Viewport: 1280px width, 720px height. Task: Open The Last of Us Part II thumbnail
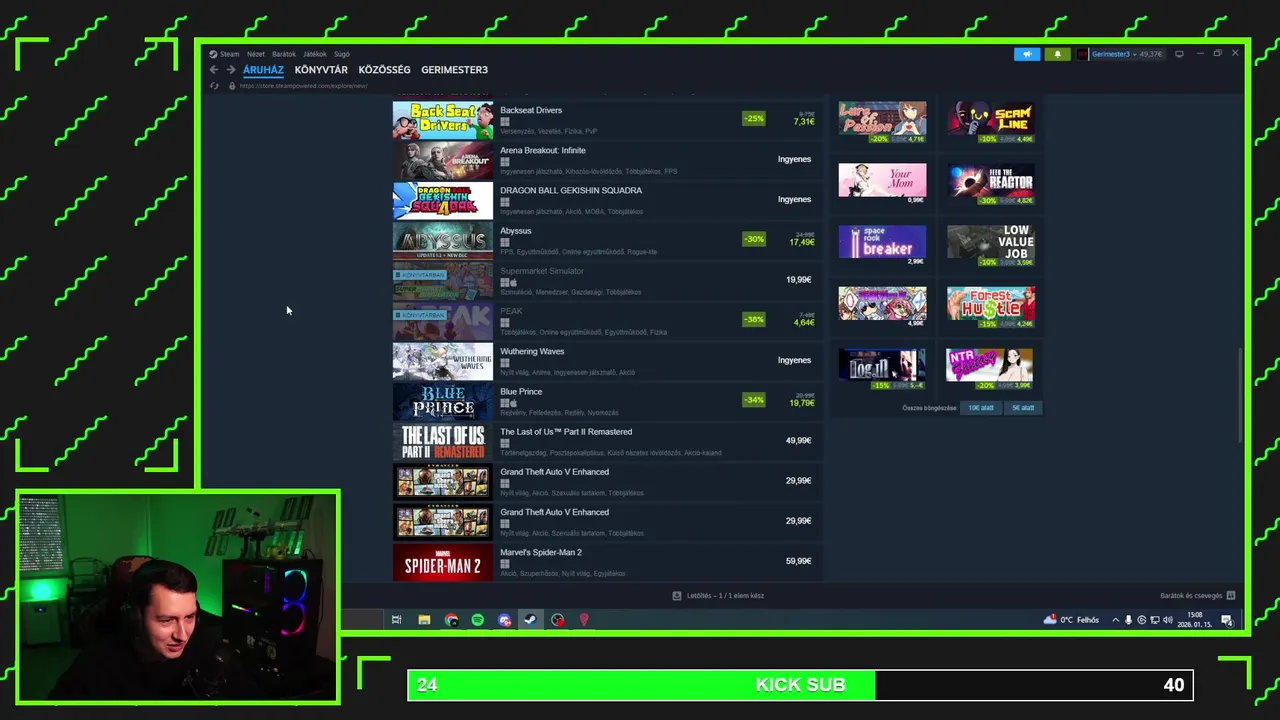[x=443, y=441]
